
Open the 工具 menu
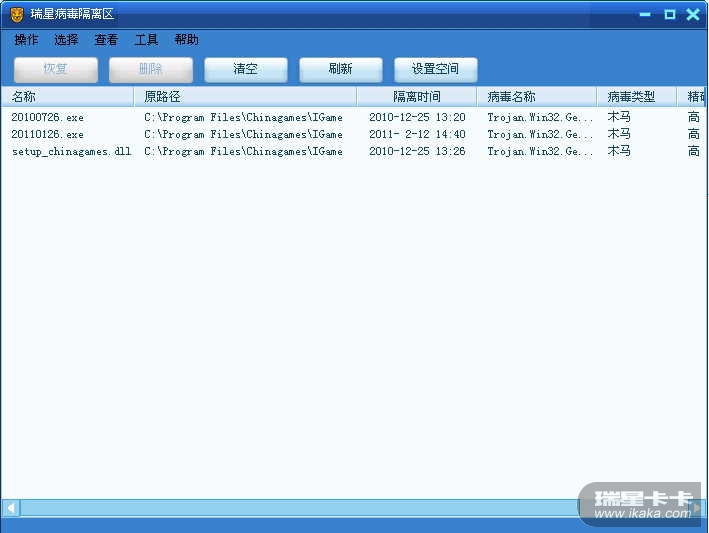[147, 40]
